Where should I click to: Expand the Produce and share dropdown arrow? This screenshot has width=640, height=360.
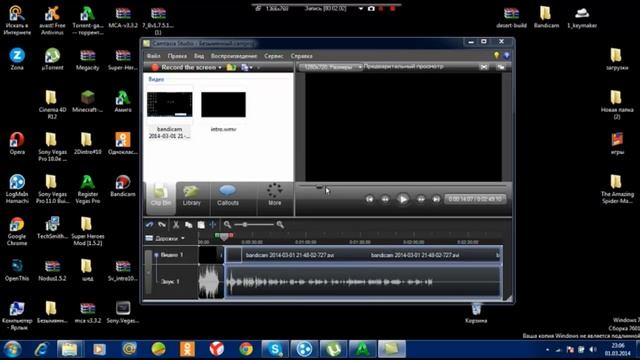click(x=251, y=68)
